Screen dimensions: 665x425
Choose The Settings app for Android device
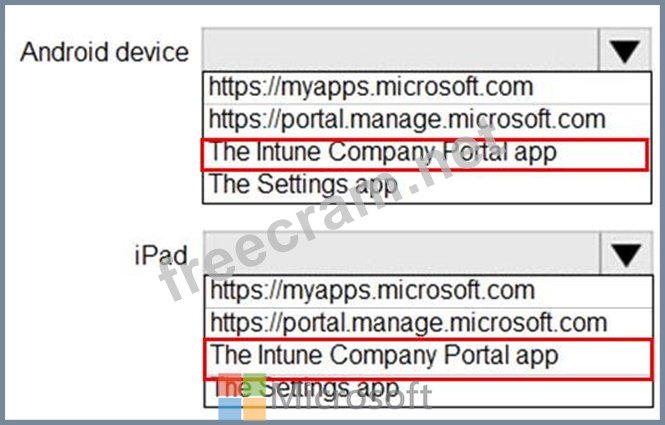click(427, 187)
